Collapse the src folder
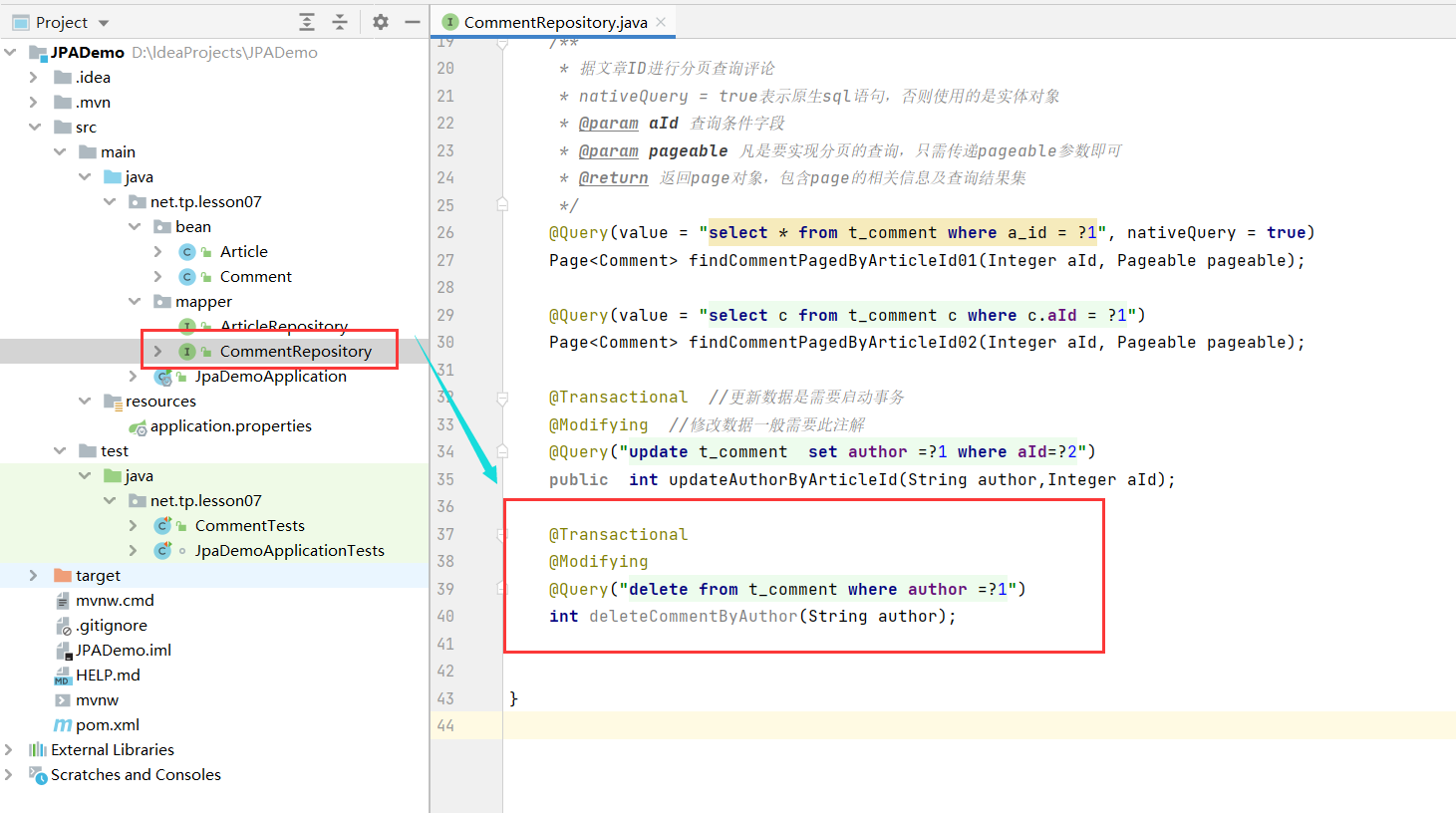This screenshot has height=813, width=1456. point(35,127)
